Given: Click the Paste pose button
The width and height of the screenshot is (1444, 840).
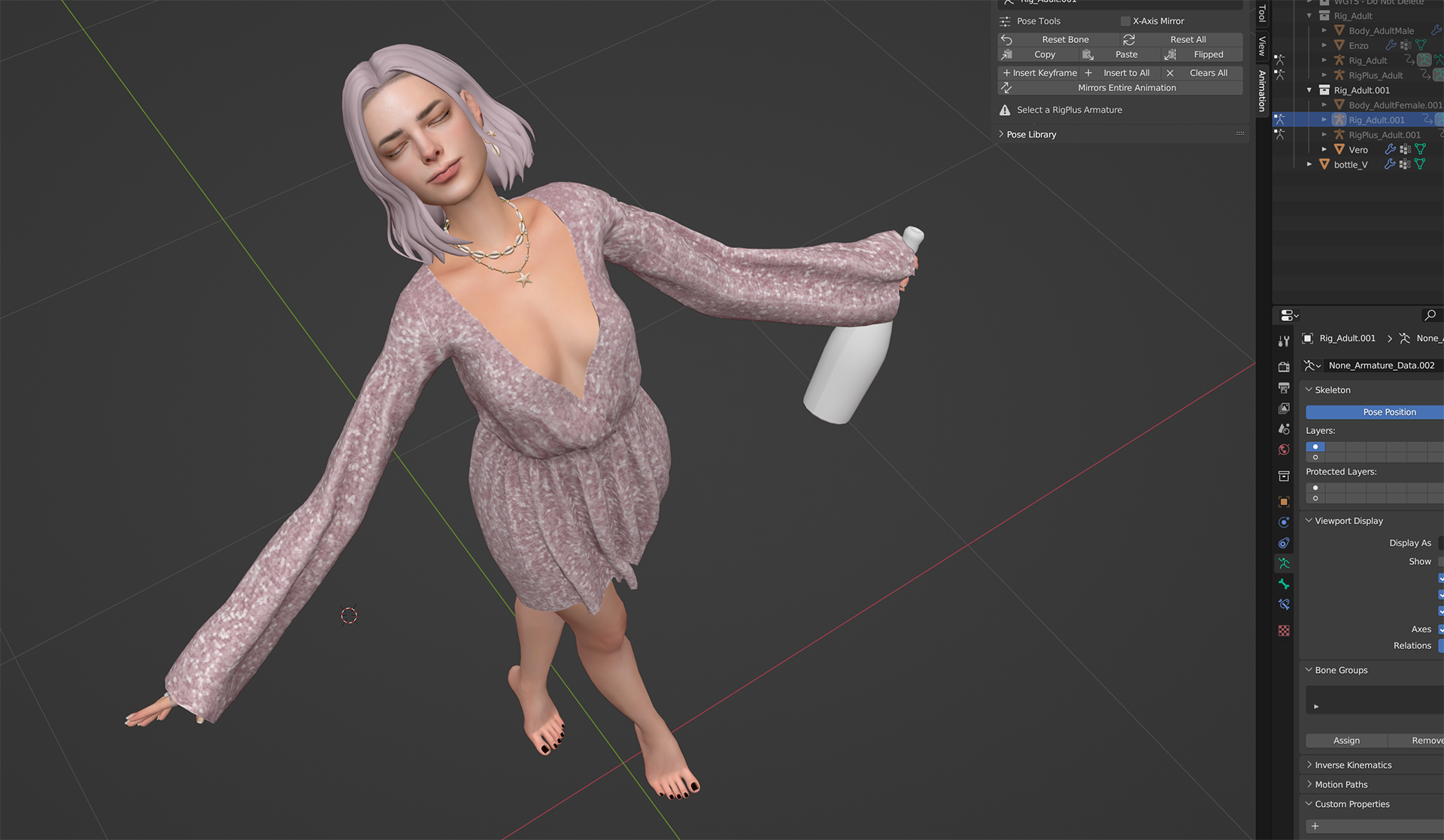Looking at the screenshot, I should tap(1120, 54).
